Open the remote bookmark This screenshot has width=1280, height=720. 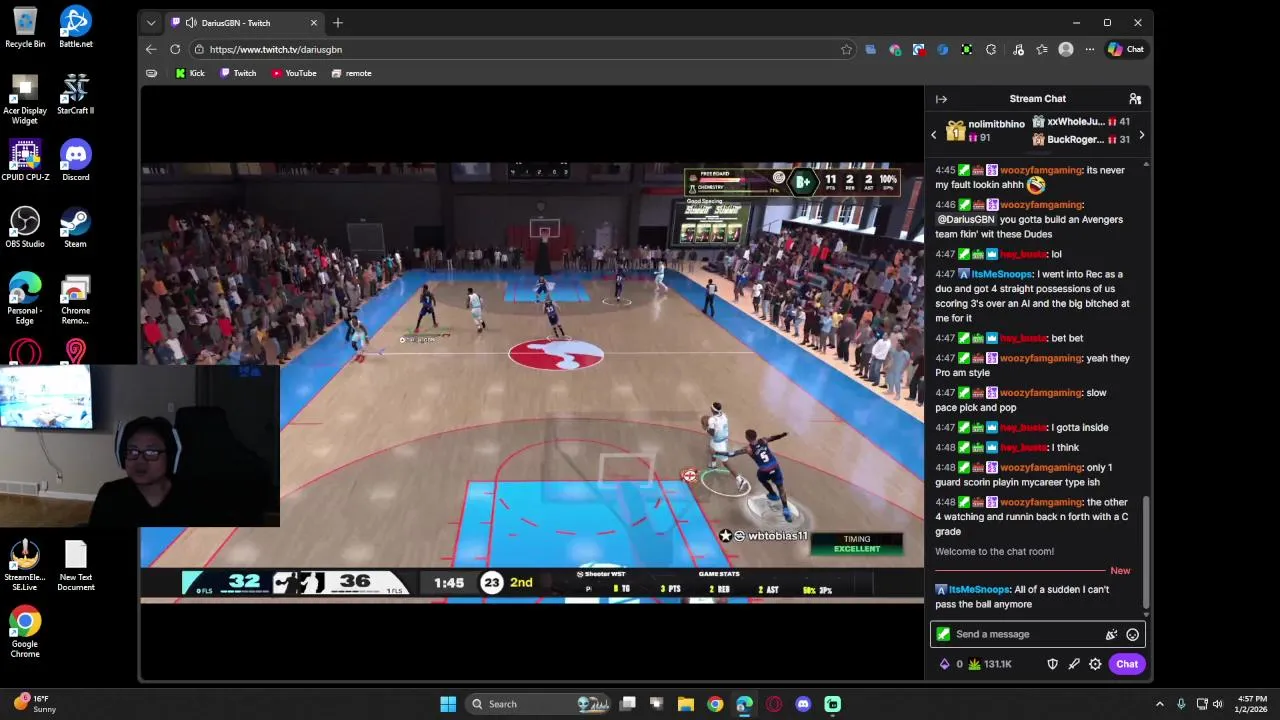tap(351, 73)
